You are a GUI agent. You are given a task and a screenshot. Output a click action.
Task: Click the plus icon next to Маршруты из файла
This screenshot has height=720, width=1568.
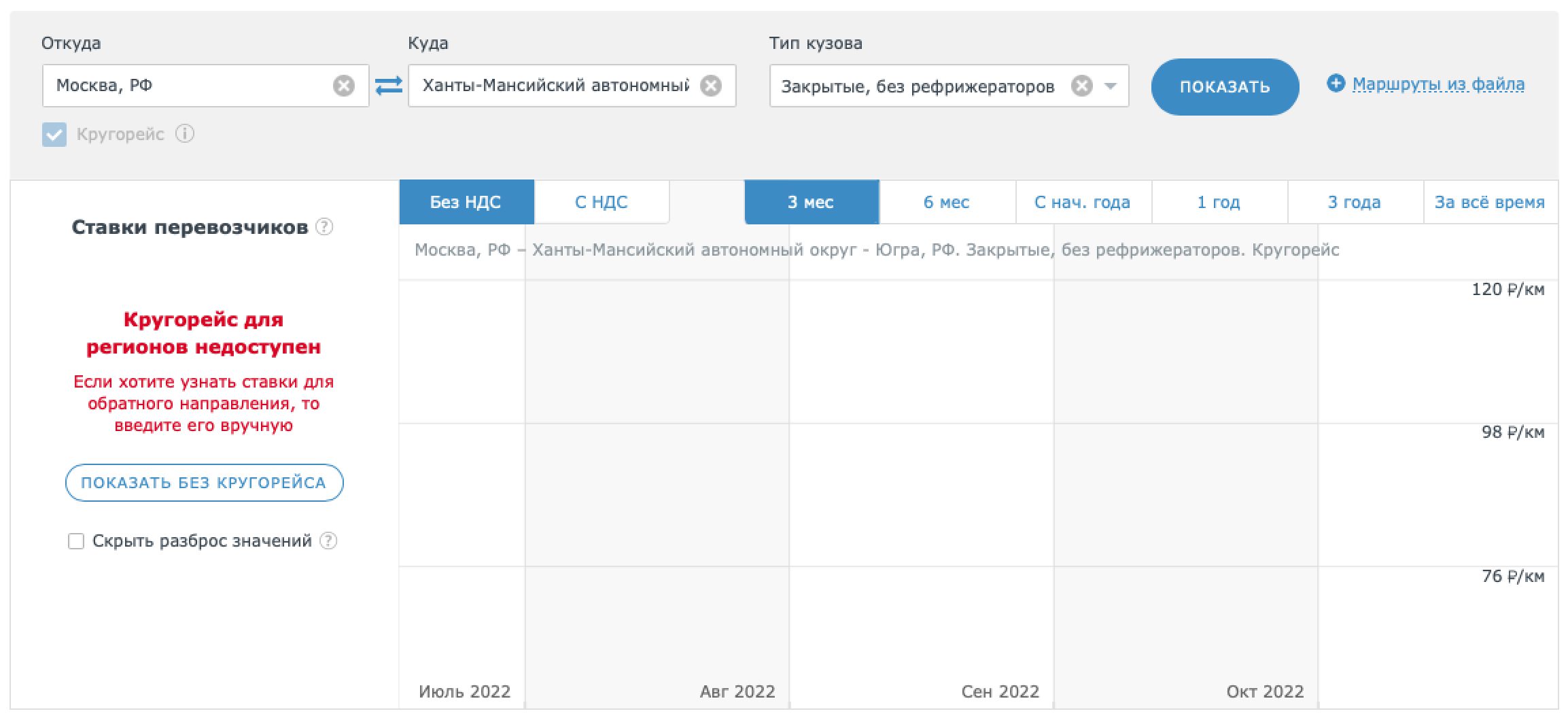[1336, 84]
